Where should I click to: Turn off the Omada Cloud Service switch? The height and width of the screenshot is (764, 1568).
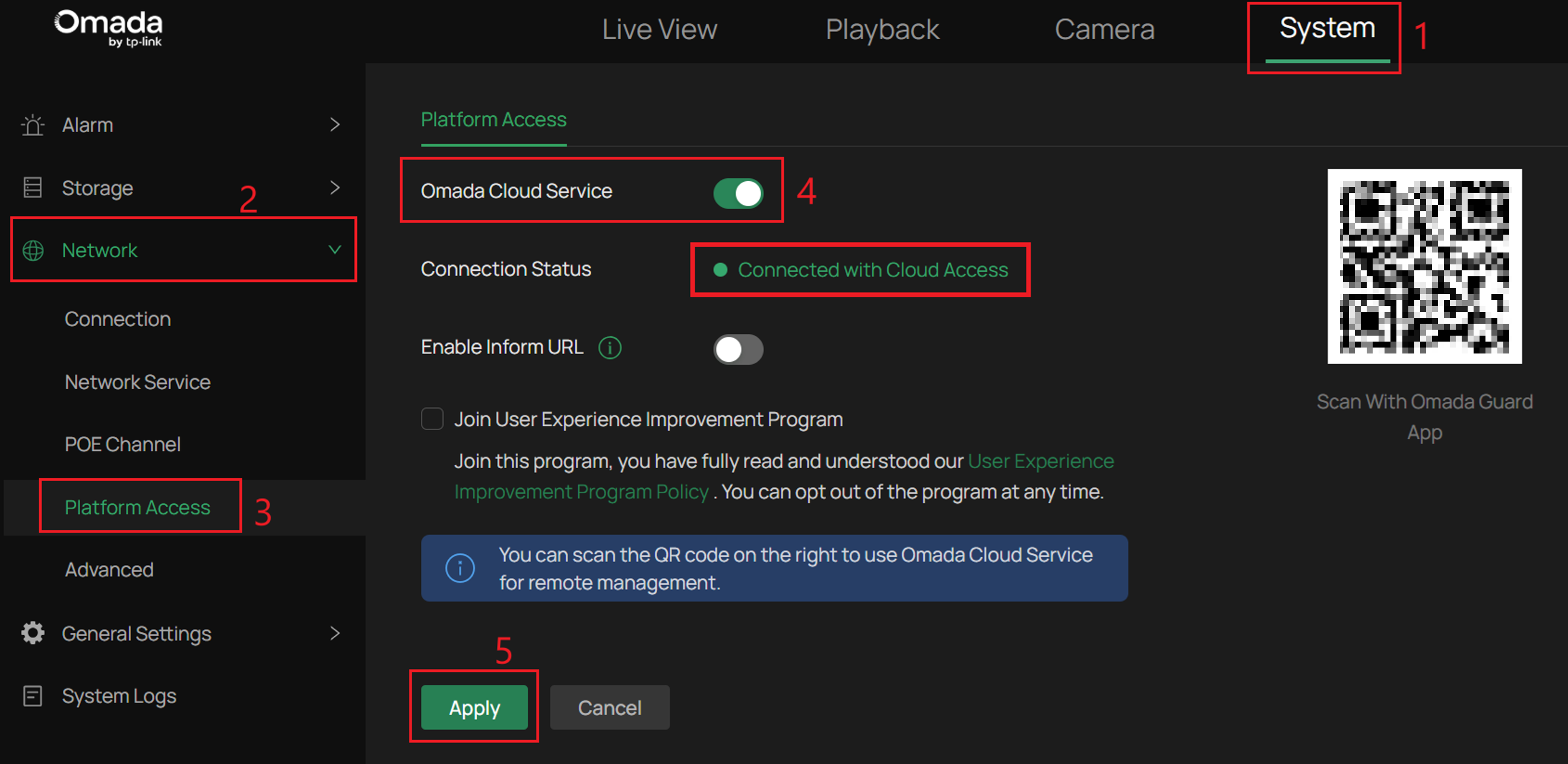pyautogui.click(x=738, y=194)
